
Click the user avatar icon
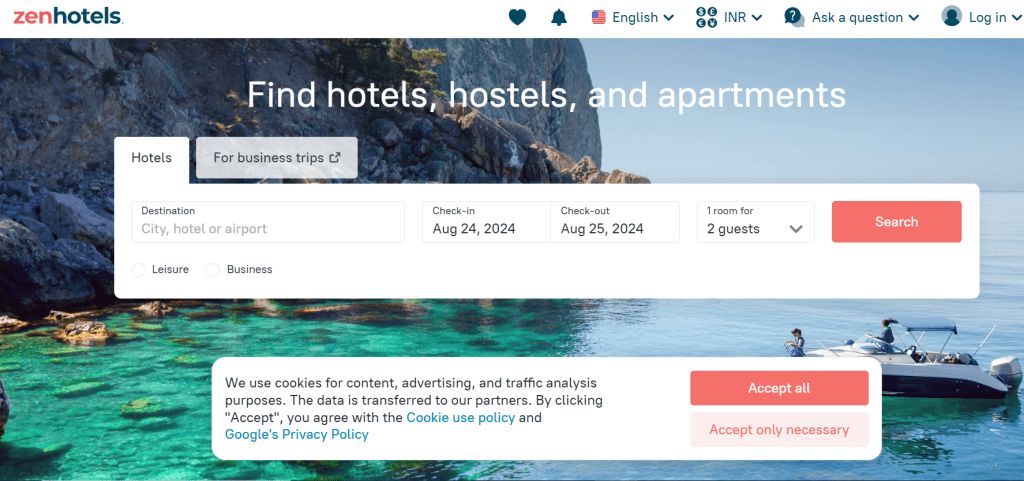(x=951, y=17)
